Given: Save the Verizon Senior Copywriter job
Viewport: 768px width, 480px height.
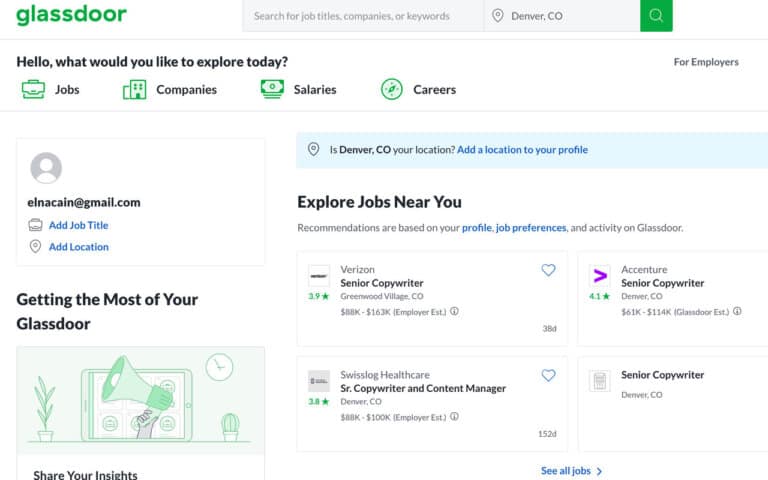Looking at the screenshot, I should click(548, 270).
